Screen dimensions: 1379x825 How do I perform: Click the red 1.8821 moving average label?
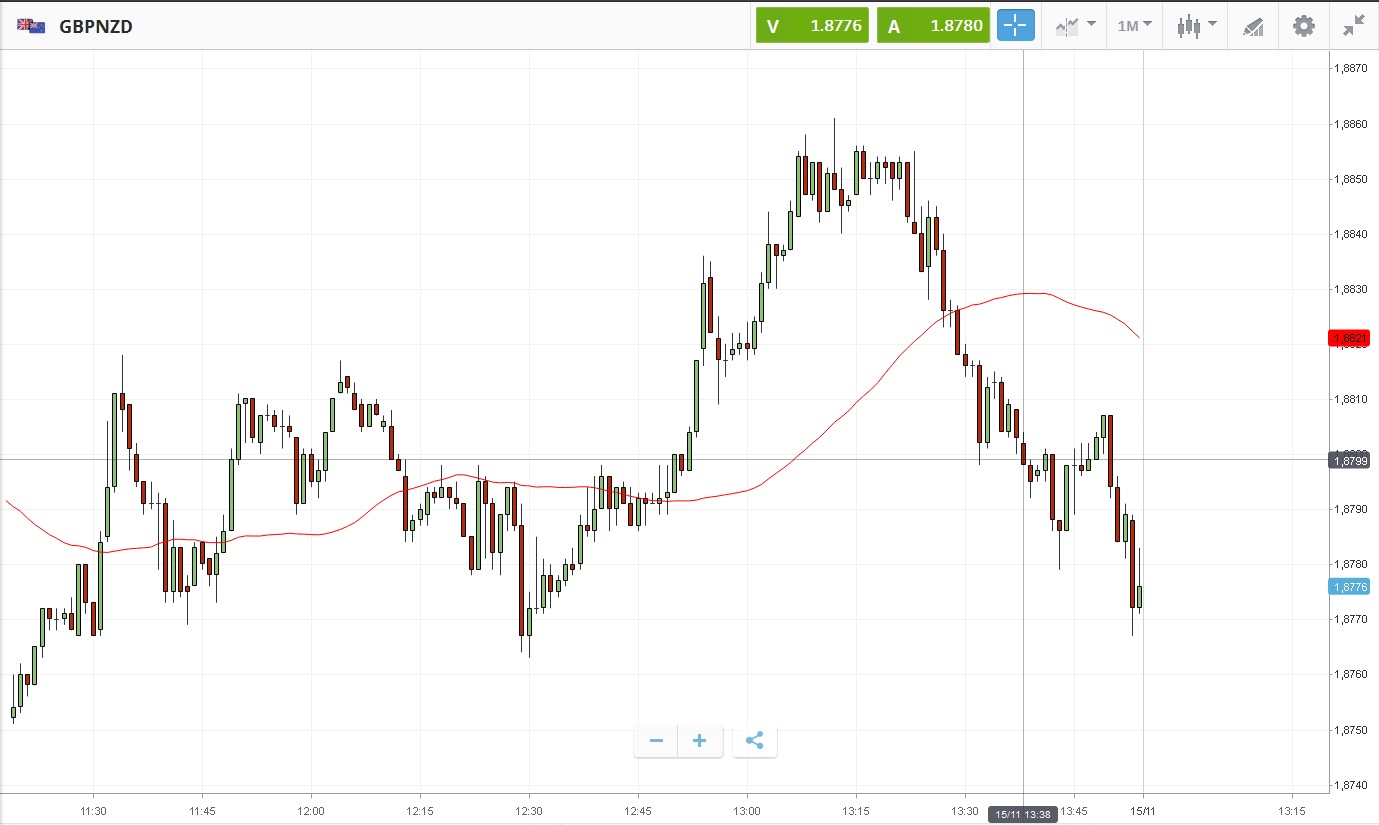(x=1348, y=338)
